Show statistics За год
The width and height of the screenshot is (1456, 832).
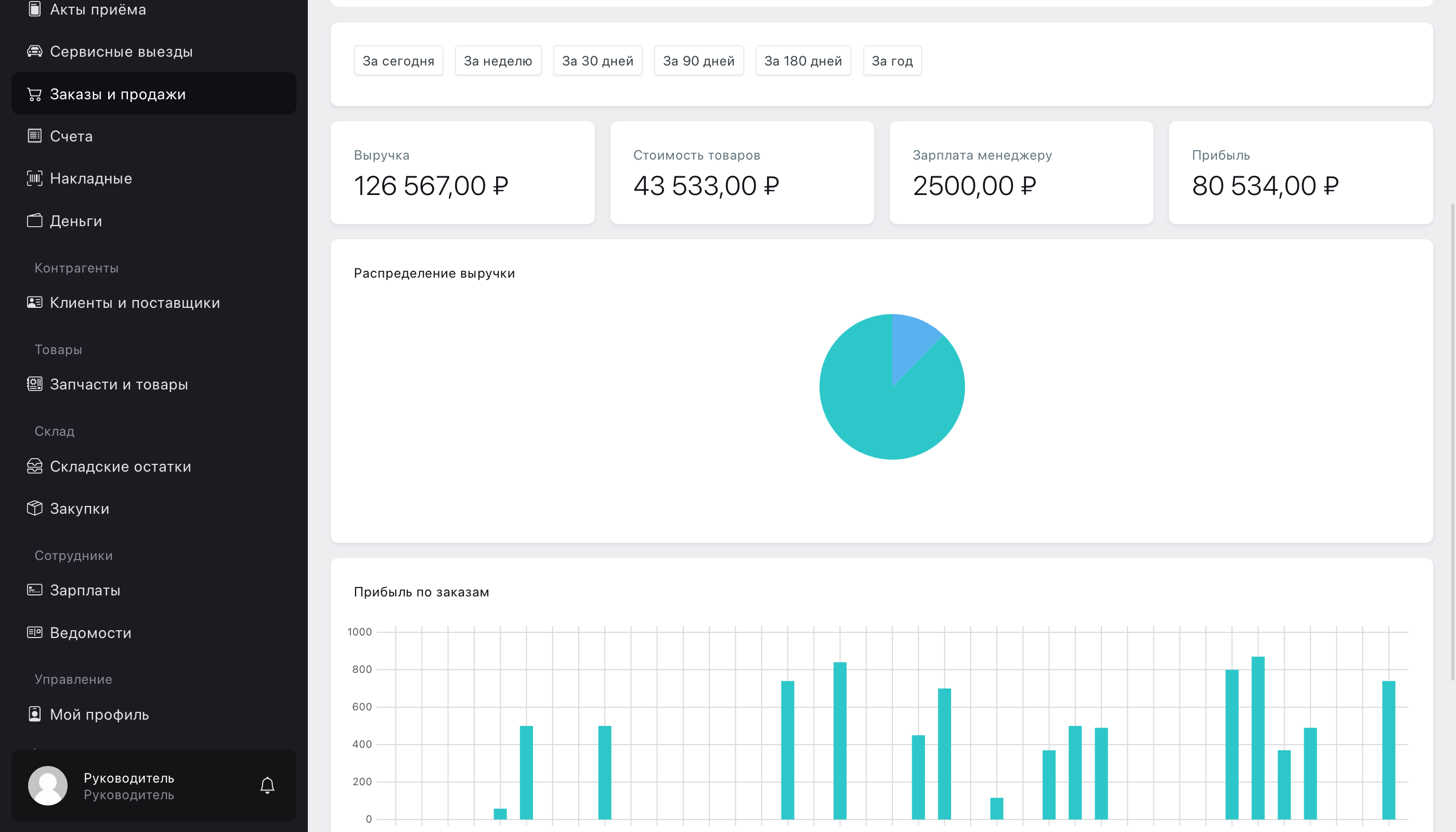click(892, 60)
